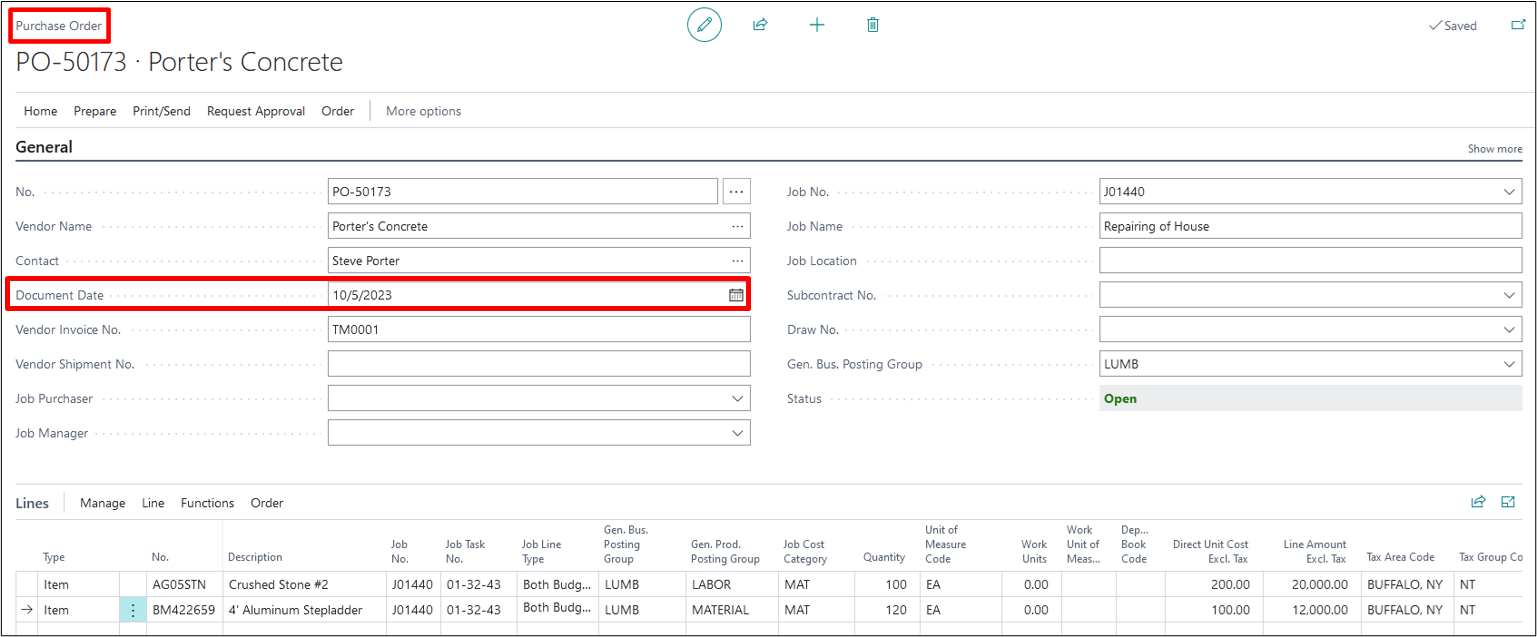Open the Subcontract No. dropdown

[x=1508, y=296]
